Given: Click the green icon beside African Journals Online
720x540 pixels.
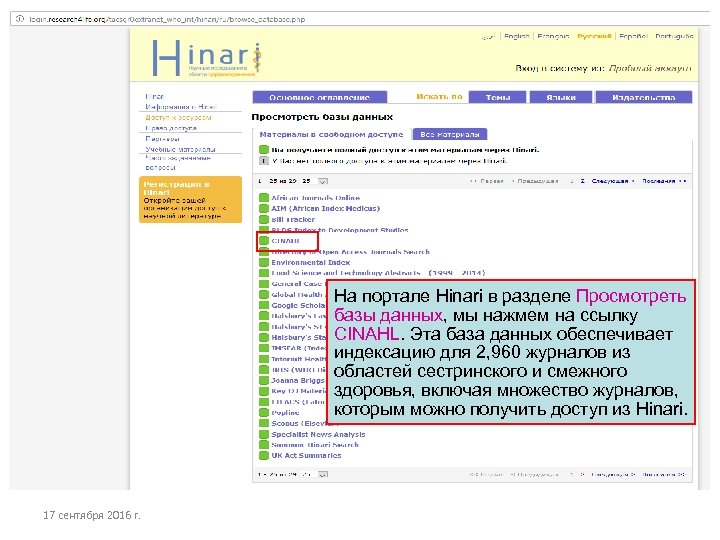Looking at the screenshot, I should [x=264, y=198].
